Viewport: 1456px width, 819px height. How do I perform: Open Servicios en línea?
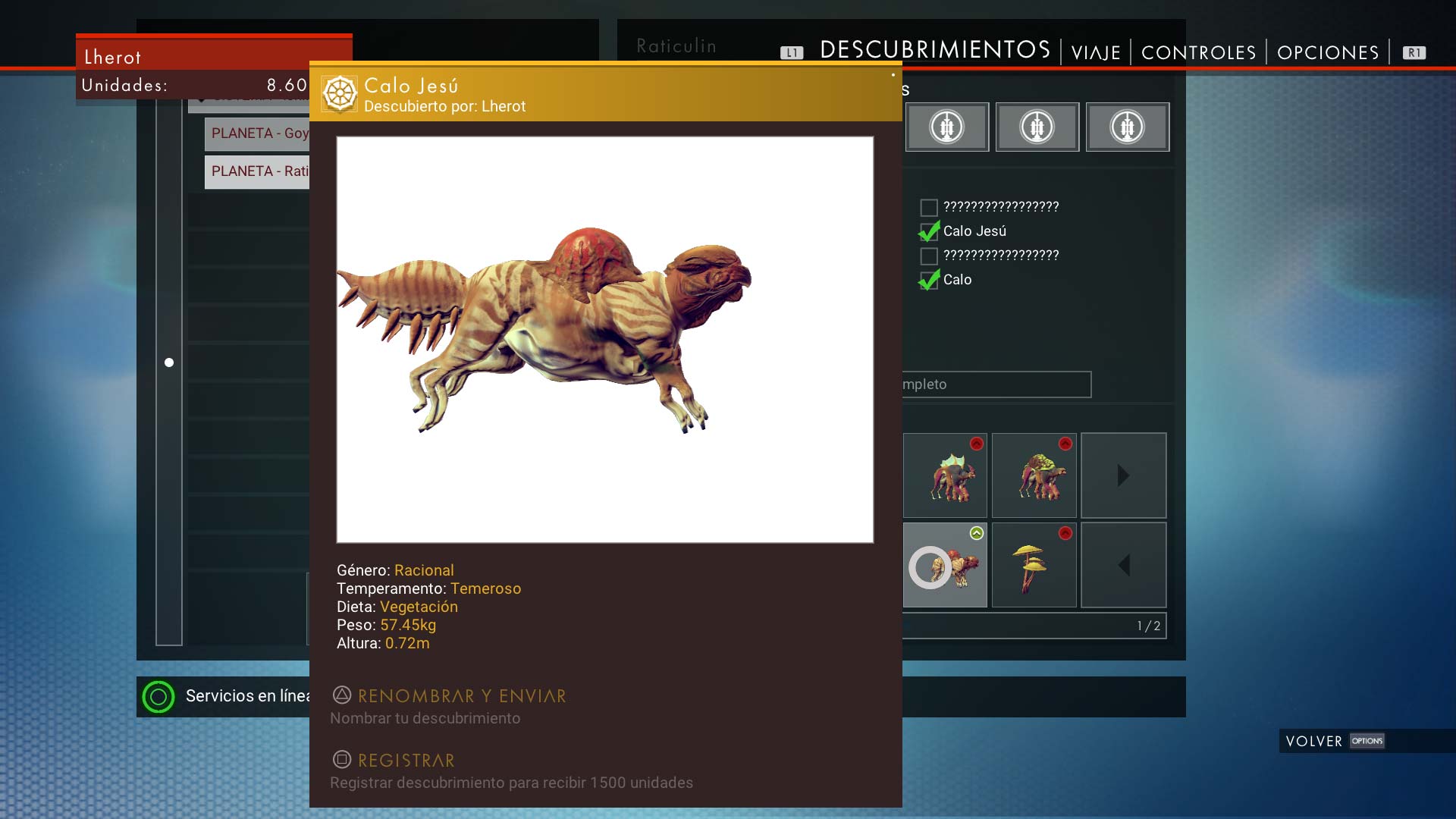[x=247, y=696]
